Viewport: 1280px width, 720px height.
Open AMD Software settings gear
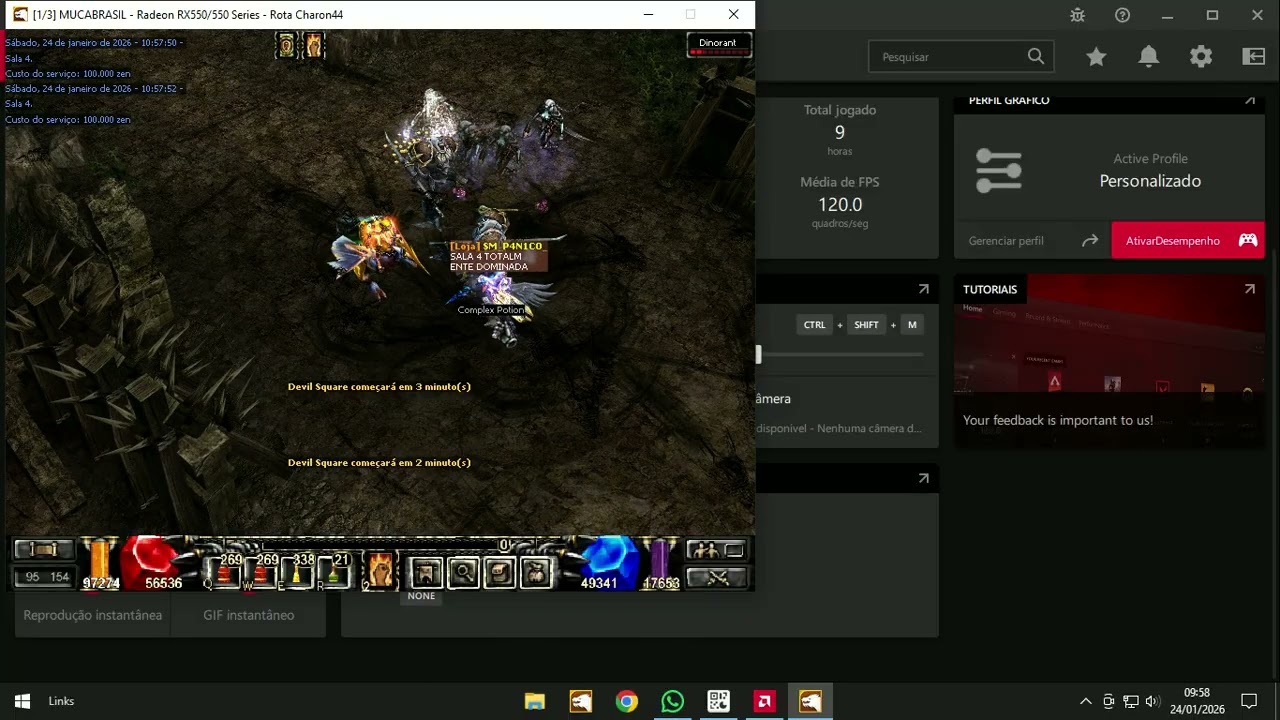point(1201,57)
